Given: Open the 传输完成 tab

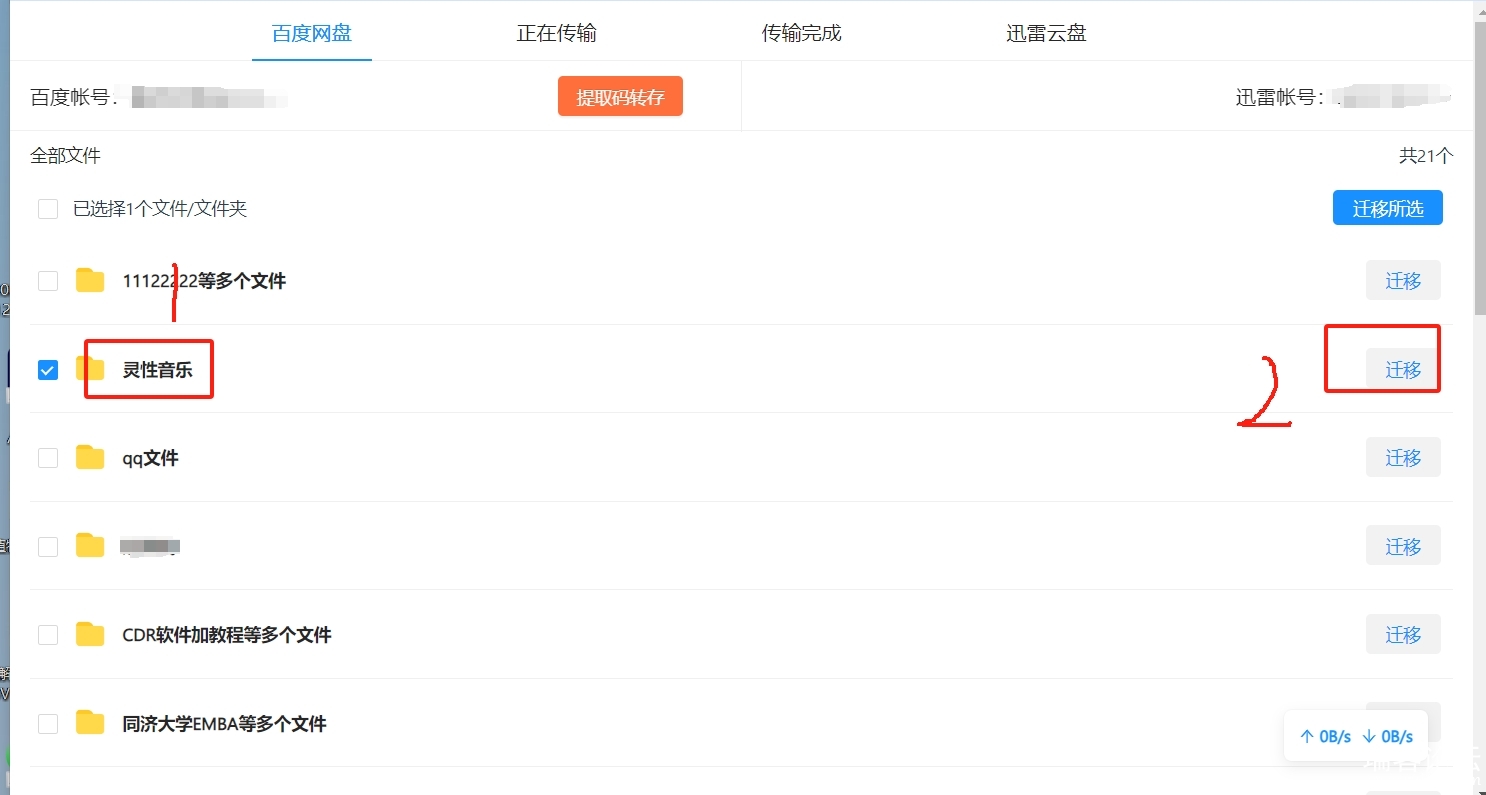Looking at the screenshot, I should tap(801, 33).
